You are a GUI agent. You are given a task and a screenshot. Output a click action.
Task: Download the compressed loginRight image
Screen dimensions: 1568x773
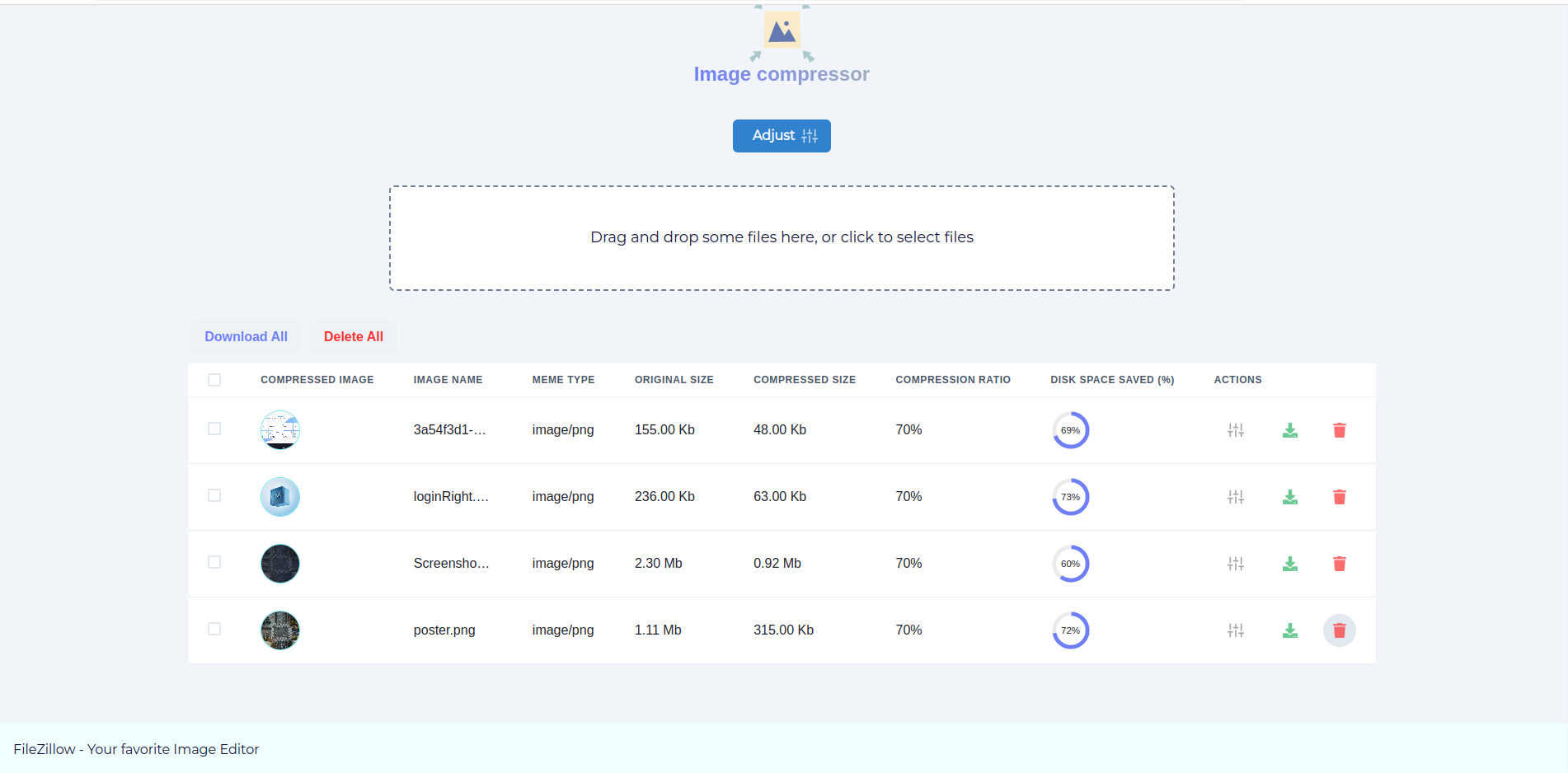tap(1290, 496)
